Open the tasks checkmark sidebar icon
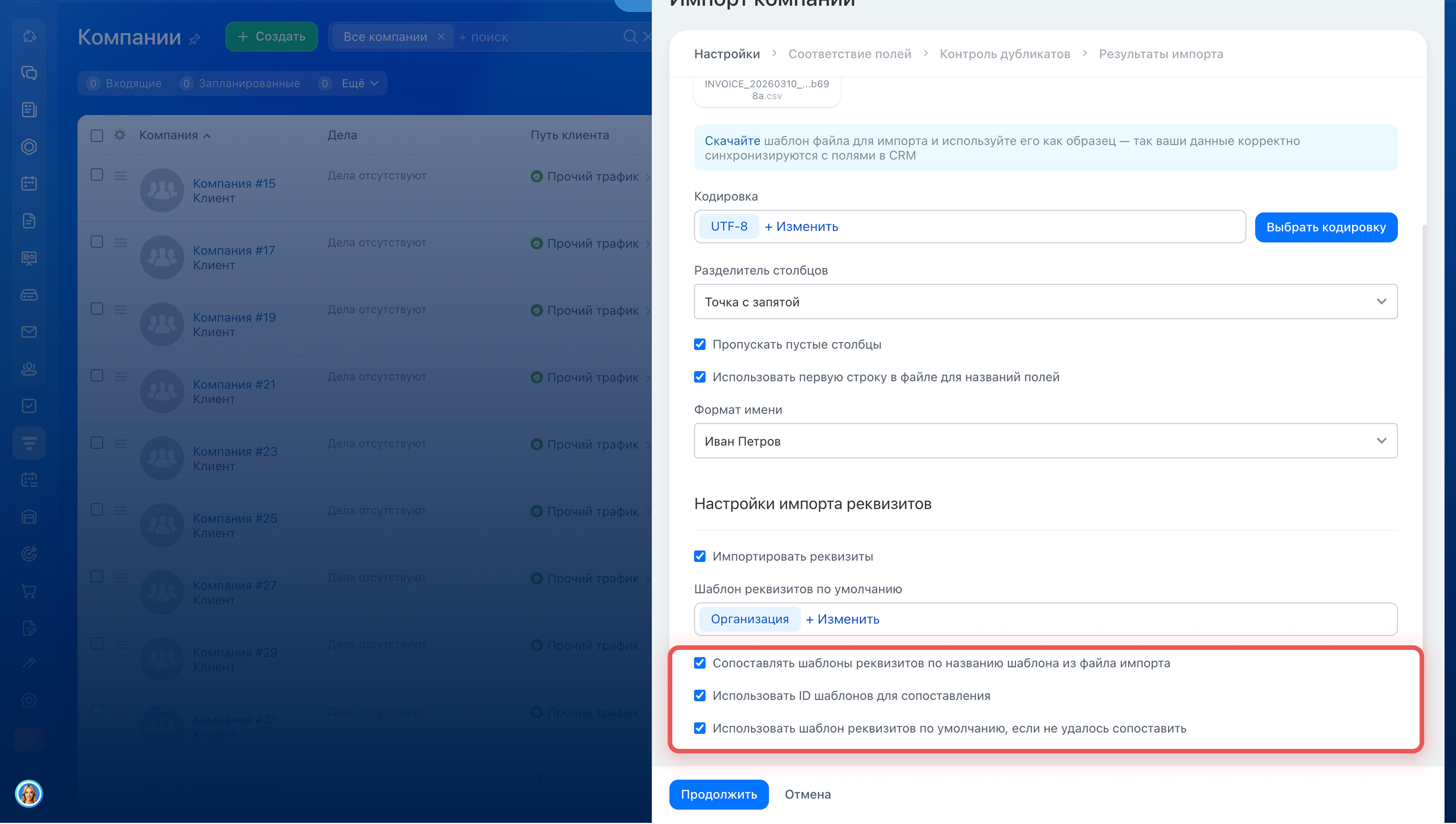The image size is (1456, 824). (29, 406)
